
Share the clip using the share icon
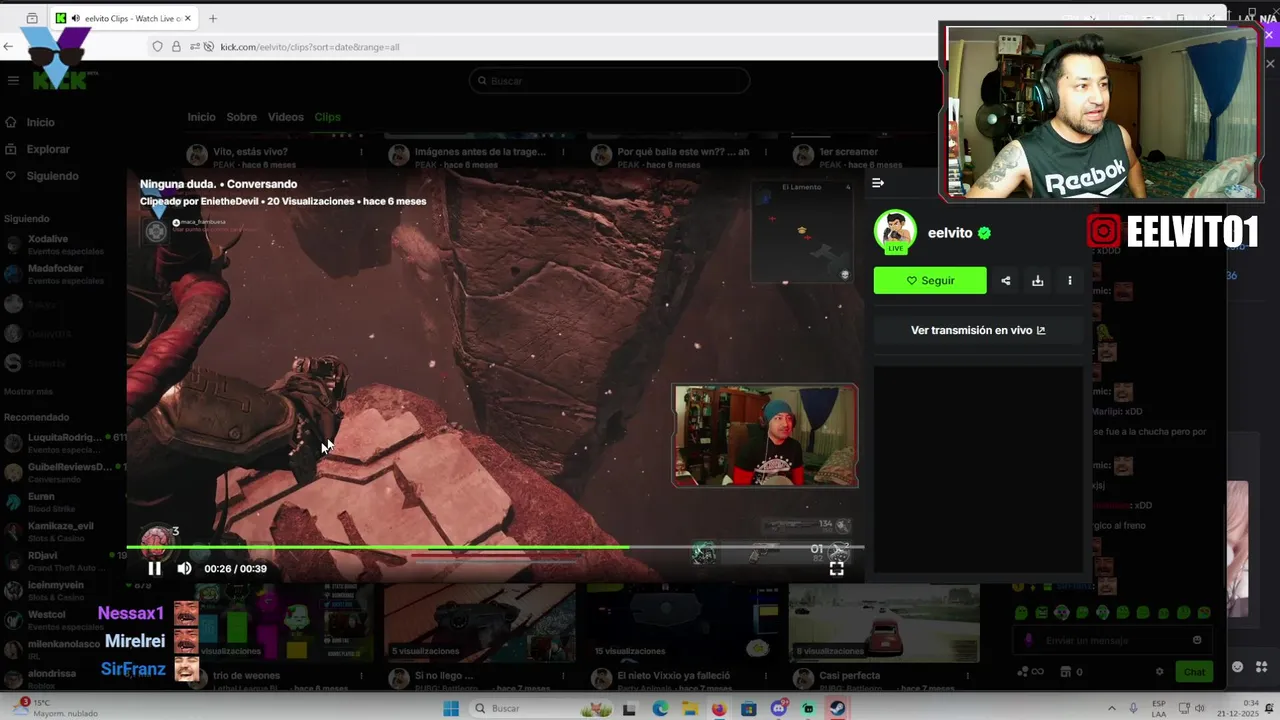click(x=1006, y=281)
